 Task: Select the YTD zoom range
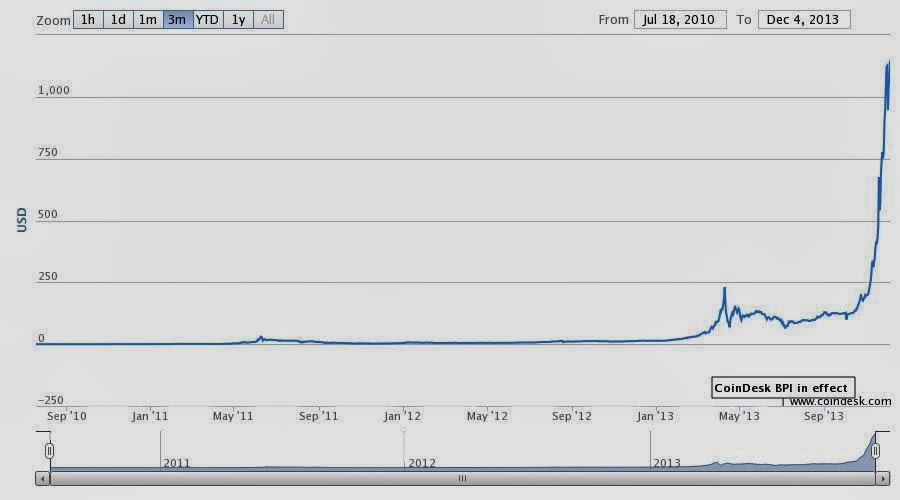click(x=208, y=20)
